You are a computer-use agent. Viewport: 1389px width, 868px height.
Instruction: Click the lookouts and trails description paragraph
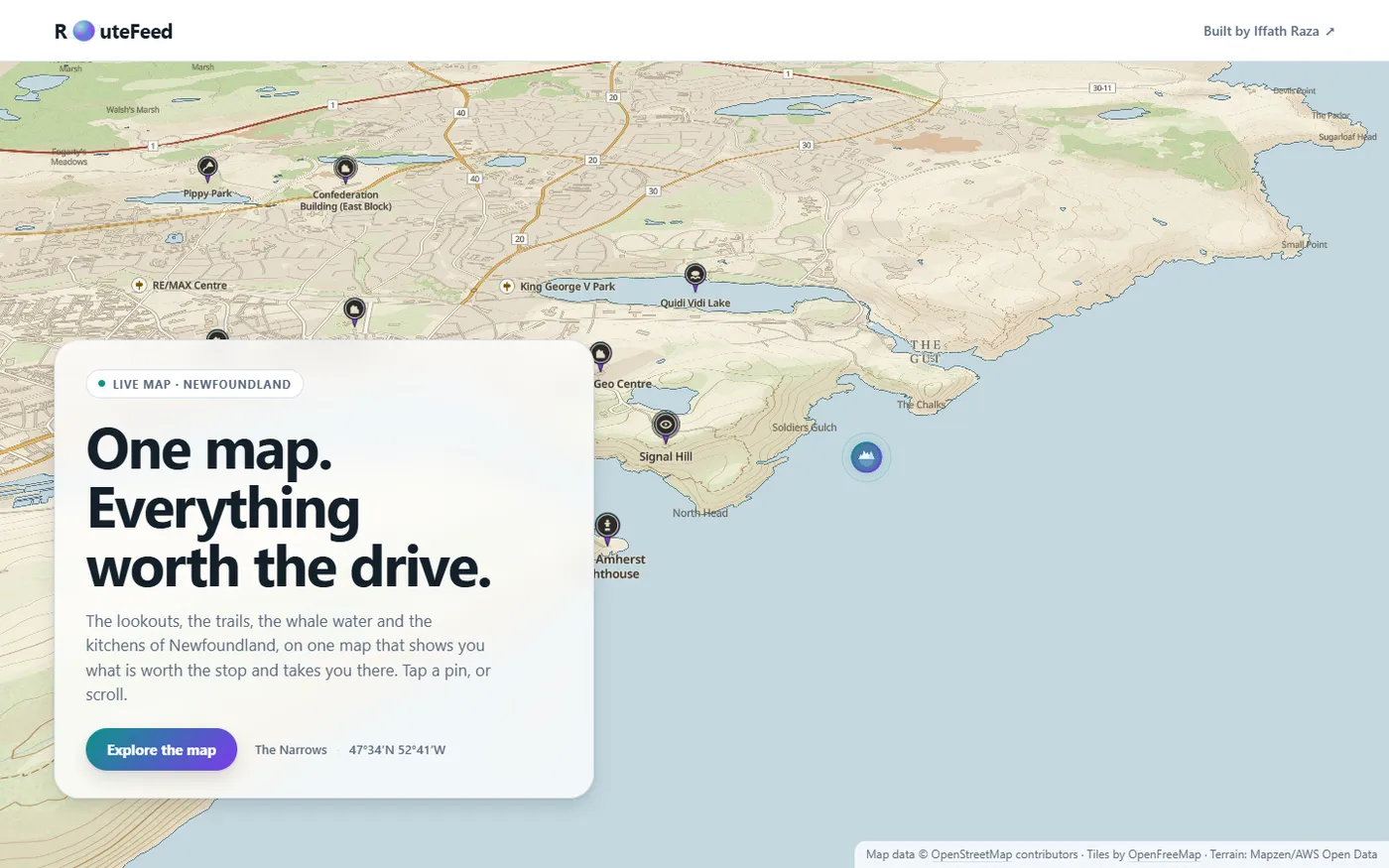click(289, 658)
